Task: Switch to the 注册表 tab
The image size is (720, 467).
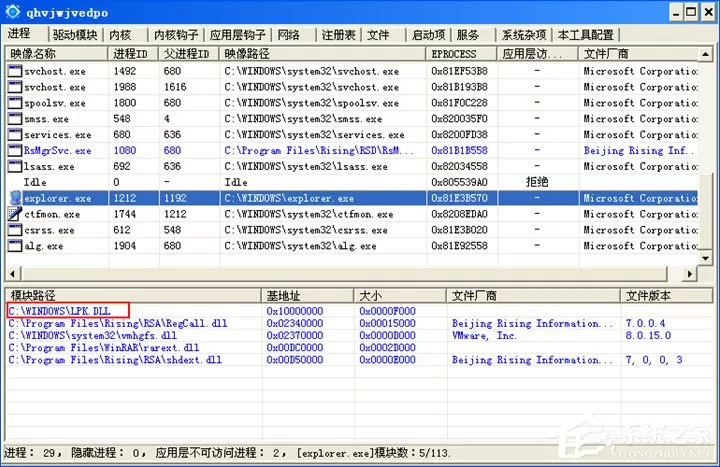Action: tap(338, 35)
